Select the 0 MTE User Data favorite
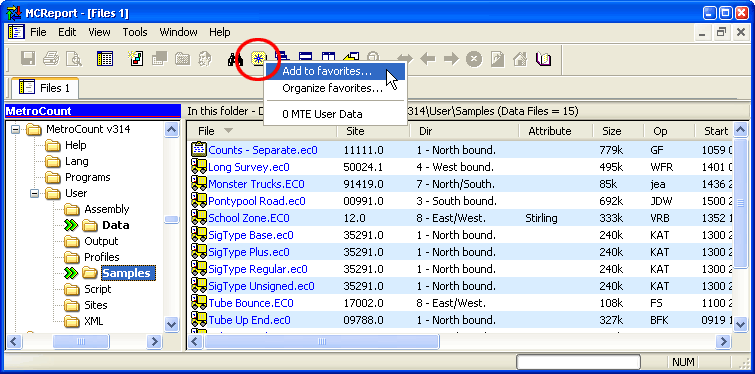Image resolution: width=755 pixels, height=374 pixels. point(335,114)
